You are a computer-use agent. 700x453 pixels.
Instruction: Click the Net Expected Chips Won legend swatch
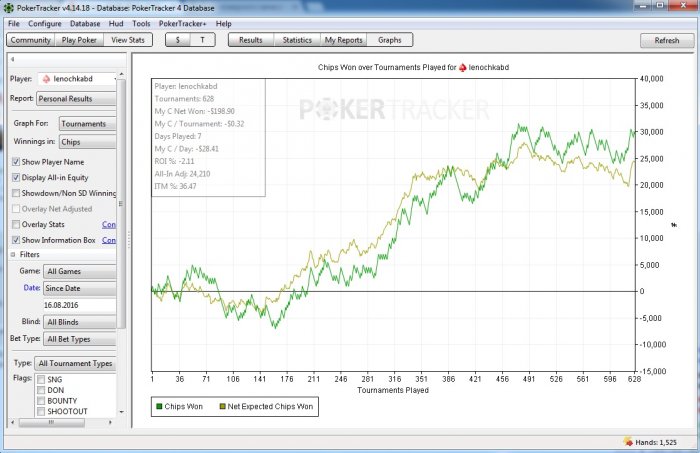point(222,407)
